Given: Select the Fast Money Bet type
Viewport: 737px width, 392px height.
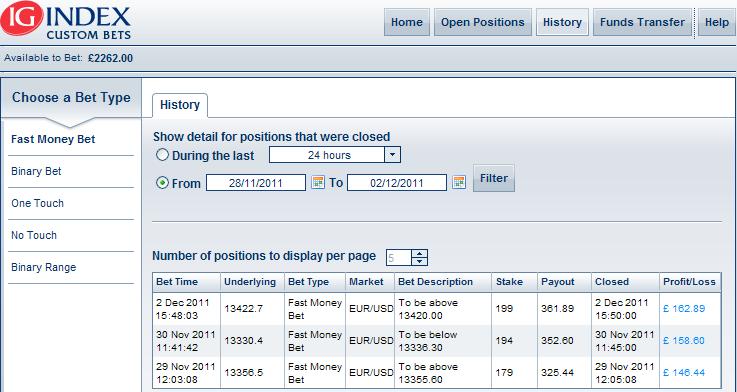Looking at the screenshot, I should (x=53, y=139).
